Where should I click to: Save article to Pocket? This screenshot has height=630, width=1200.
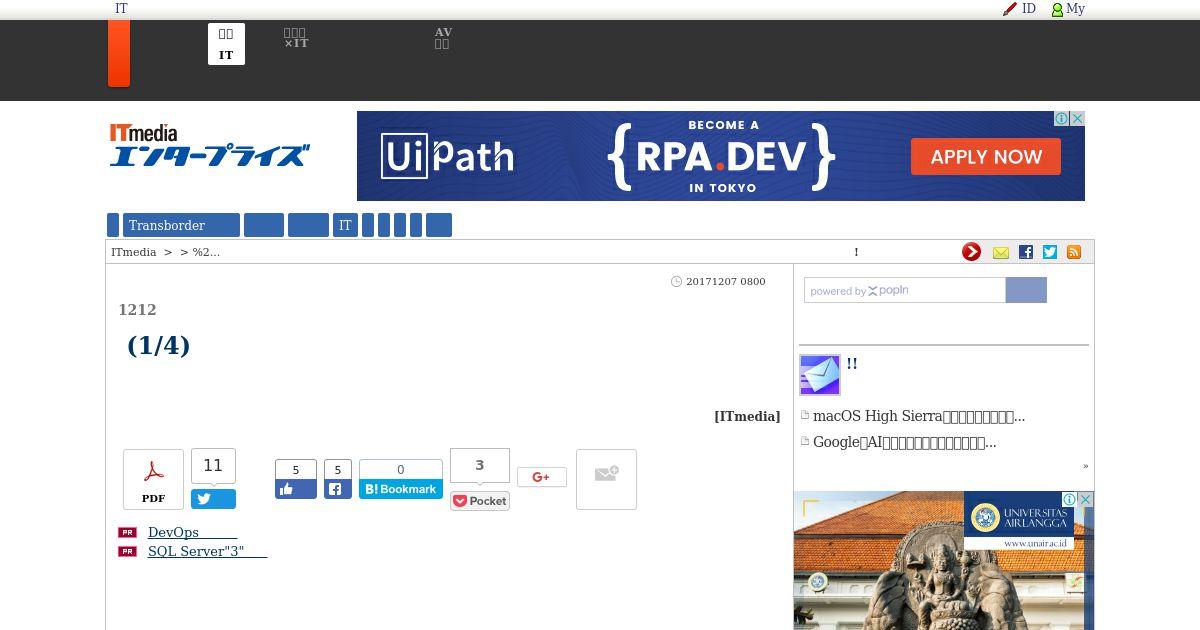tap(480, 501)
